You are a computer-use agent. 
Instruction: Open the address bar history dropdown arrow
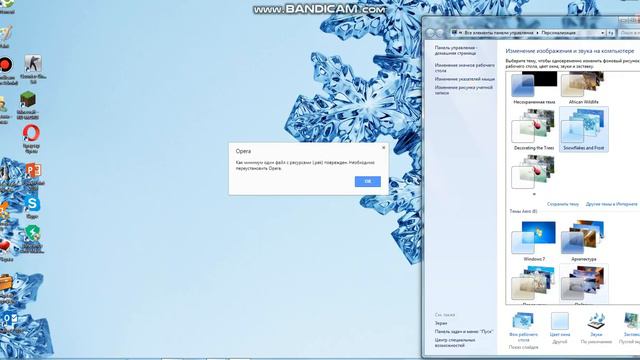point(602,33)
